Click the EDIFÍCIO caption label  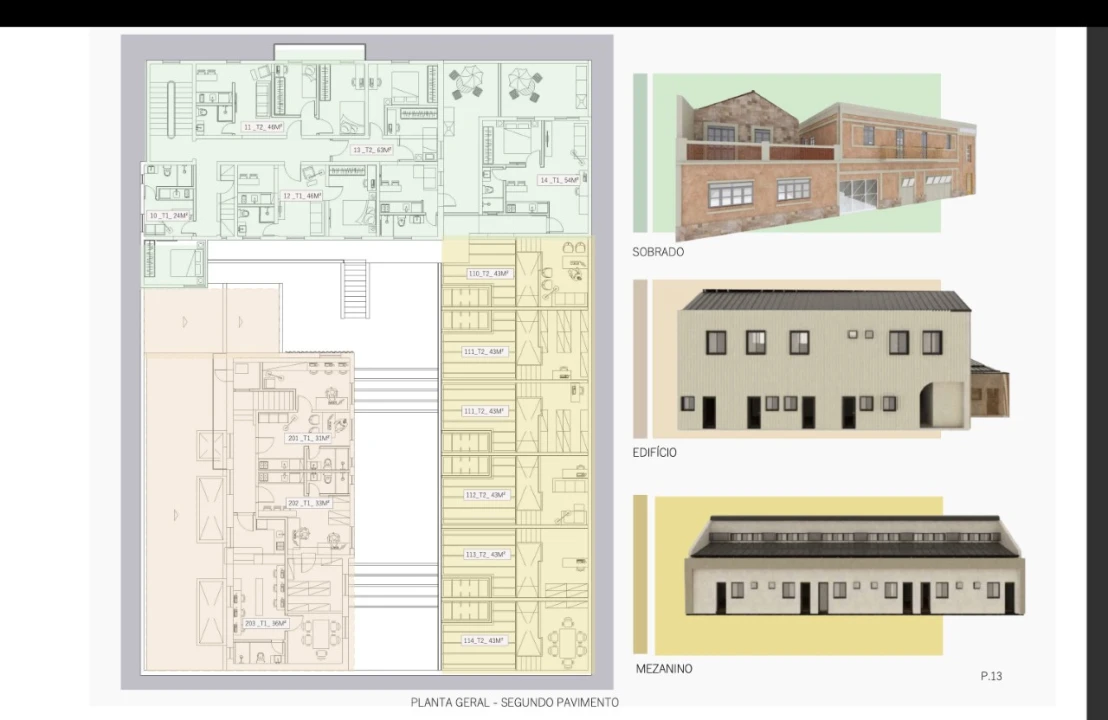tap(654, 453)
